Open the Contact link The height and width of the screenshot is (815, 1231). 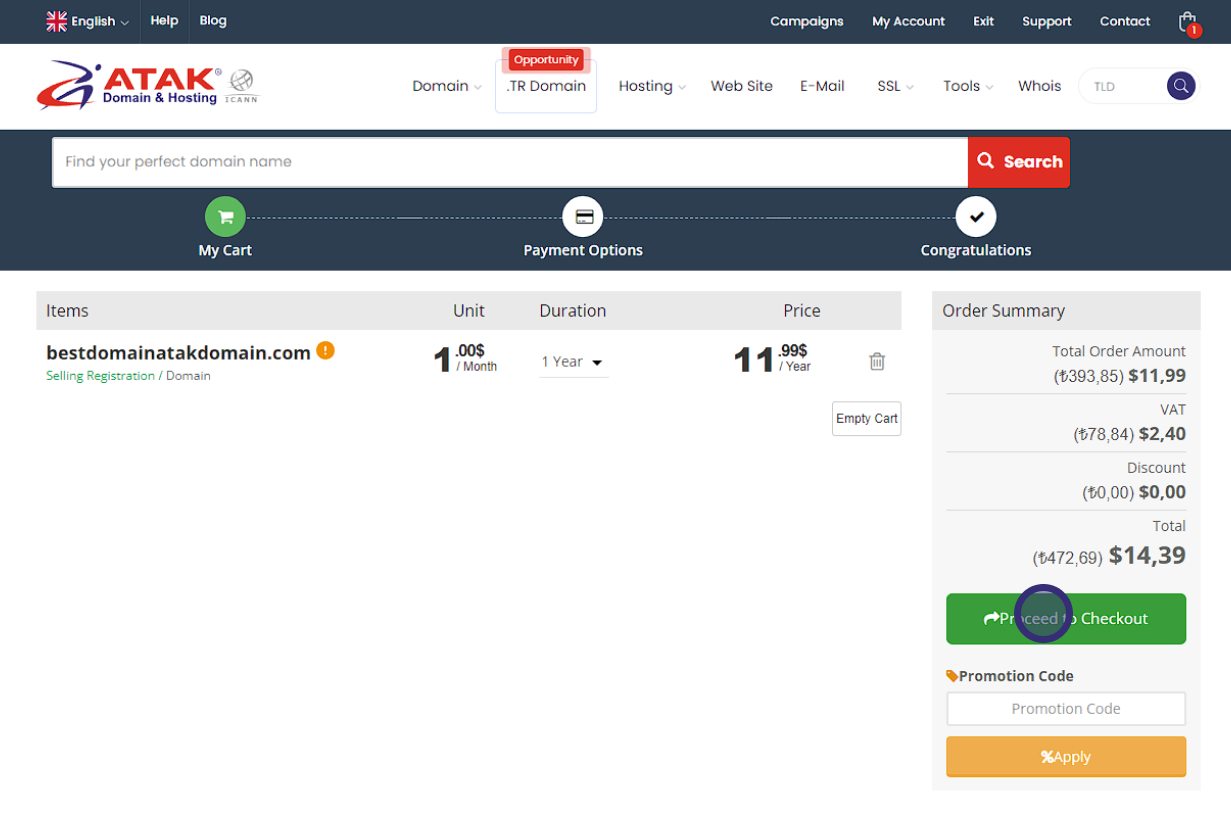click(x=1125, y=21)
